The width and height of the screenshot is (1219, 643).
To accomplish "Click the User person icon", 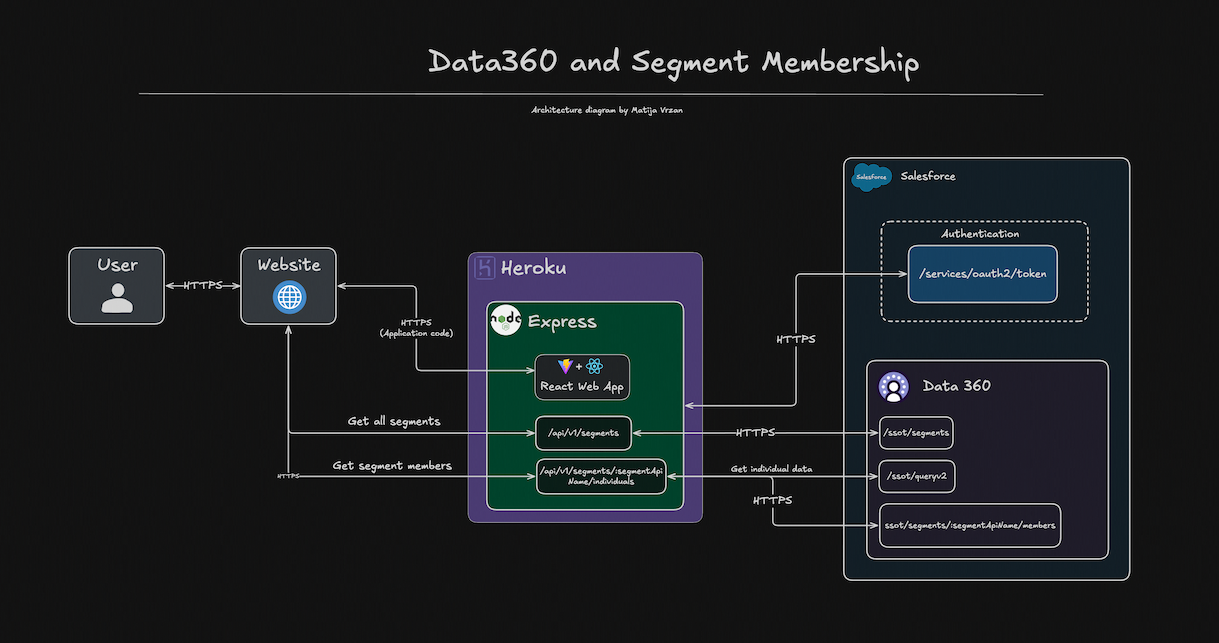I will click(118, 298).
